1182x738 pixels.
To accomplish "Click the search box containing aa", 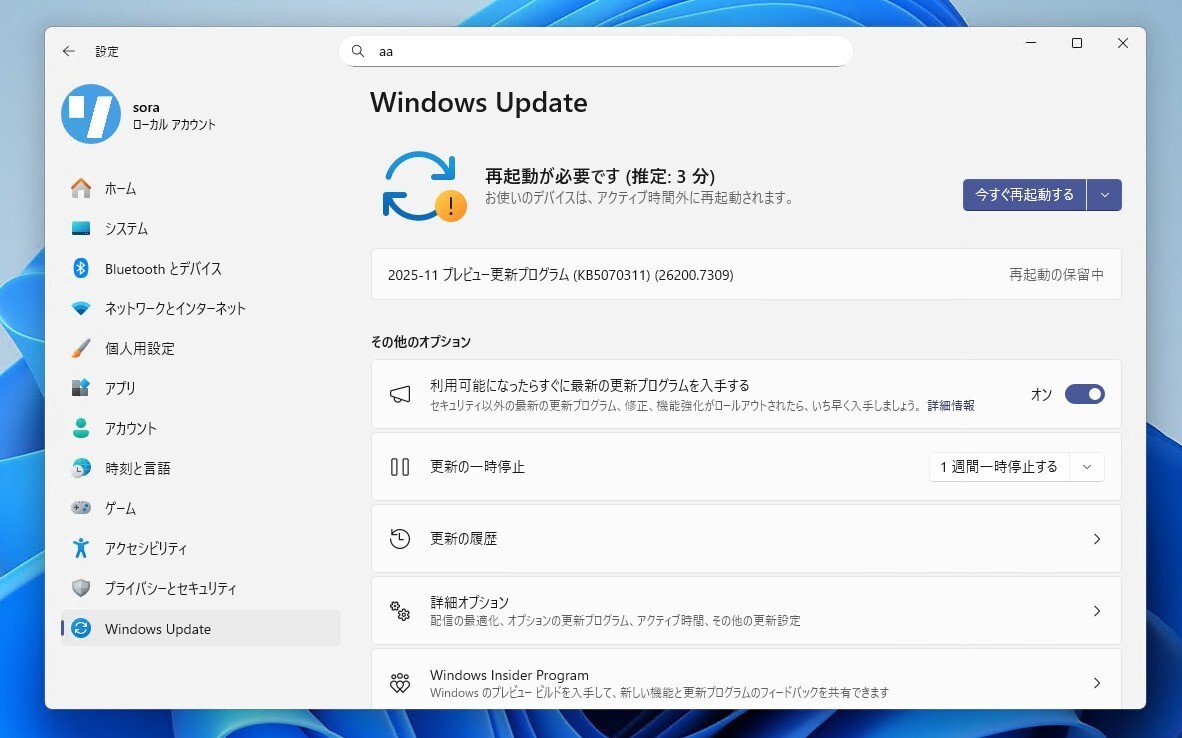I will (596, 51).
